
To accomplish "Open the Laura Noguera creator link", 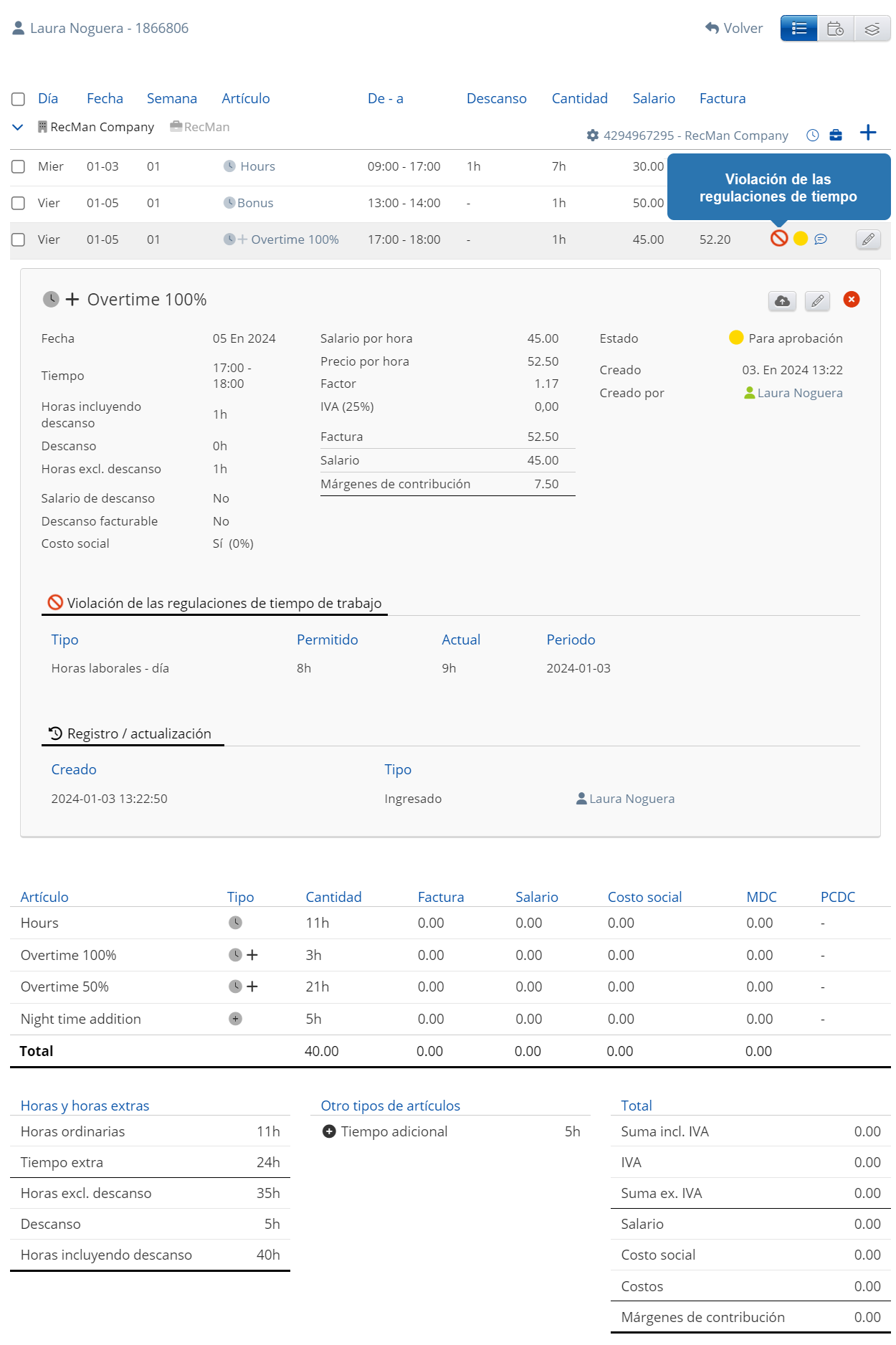I will tap(799, 393).
